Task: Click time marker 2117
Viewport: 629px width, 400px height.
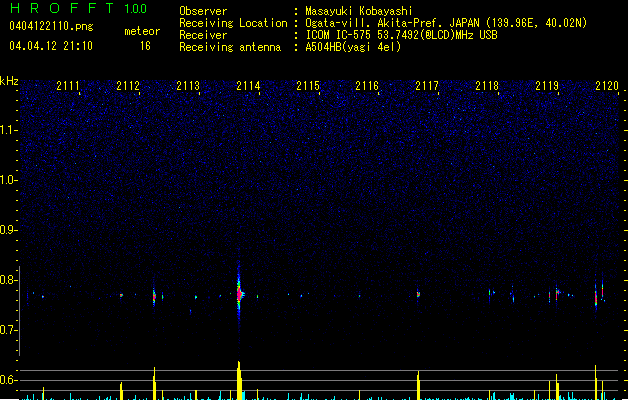Action: (427, 86)
